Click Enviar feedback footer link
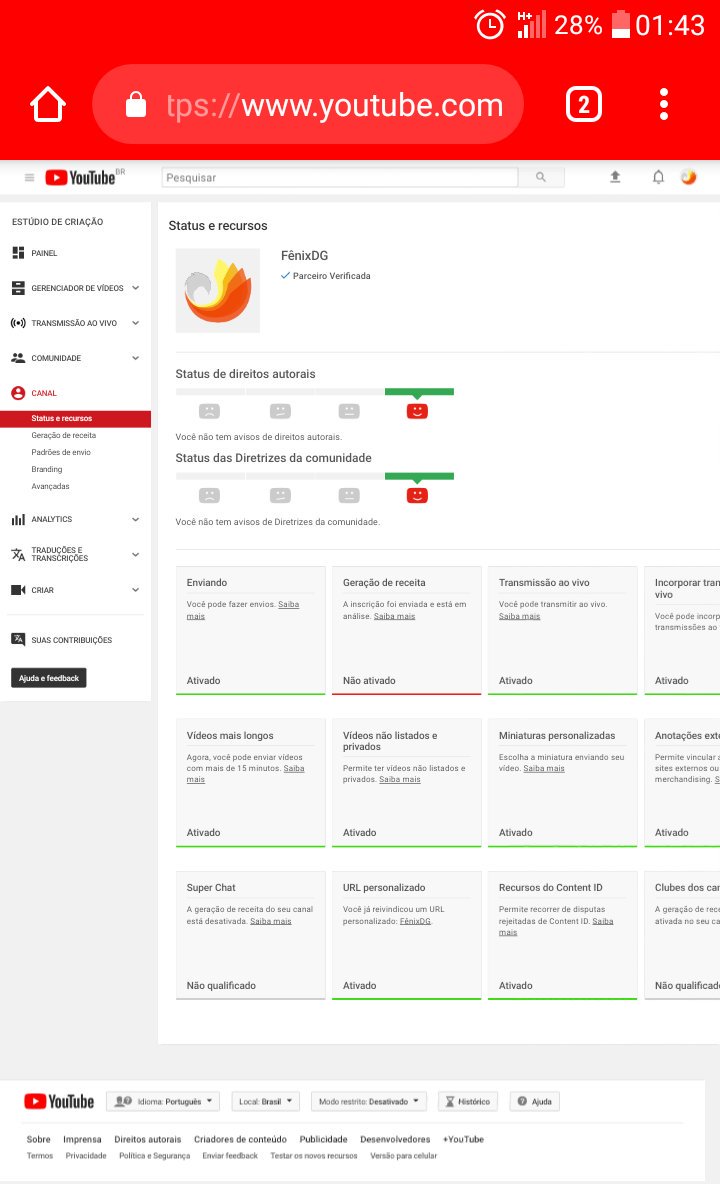720x1184 pixels. (229, 1156)
